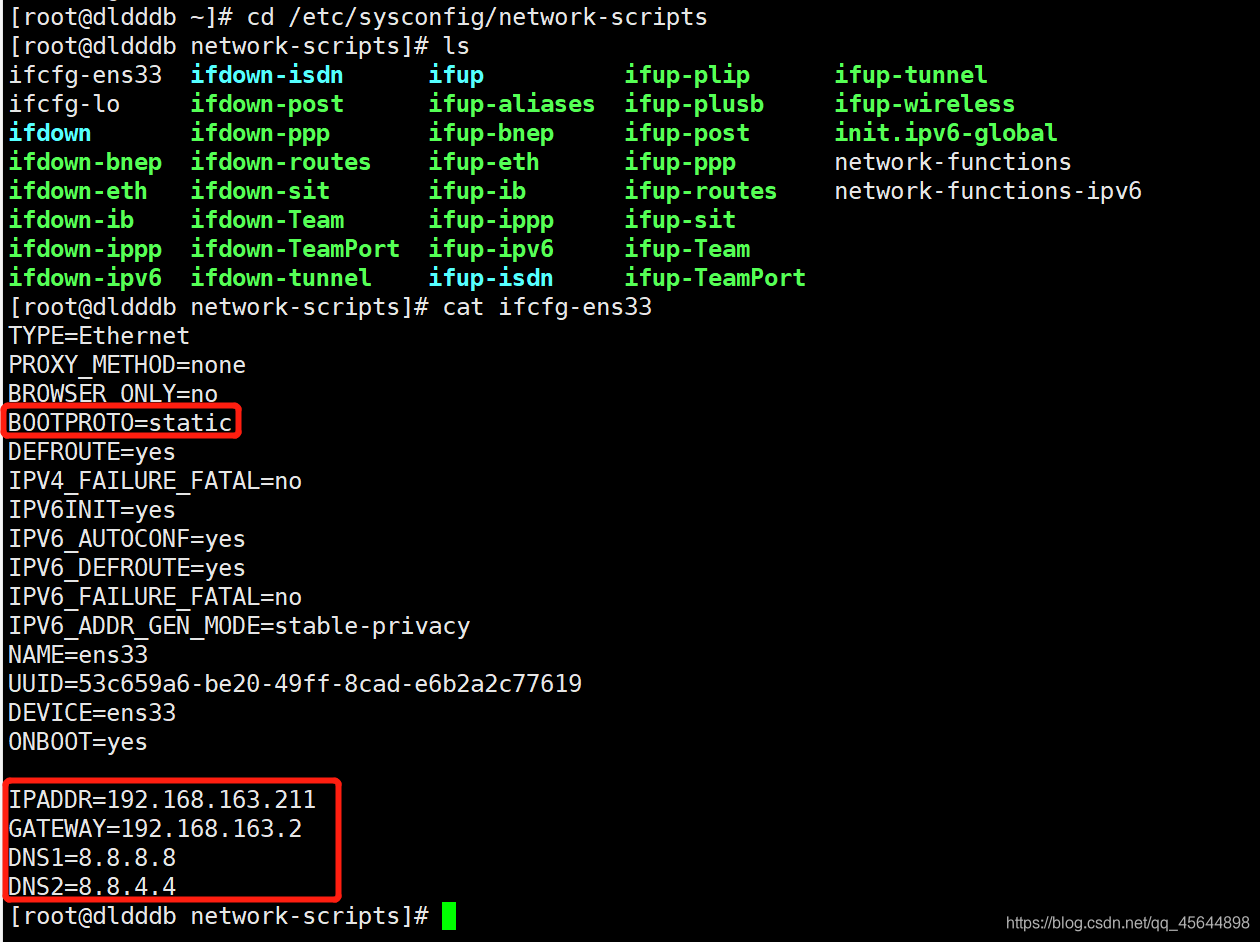
Task: Select the ifup-aliases file name
Action: 512,104
